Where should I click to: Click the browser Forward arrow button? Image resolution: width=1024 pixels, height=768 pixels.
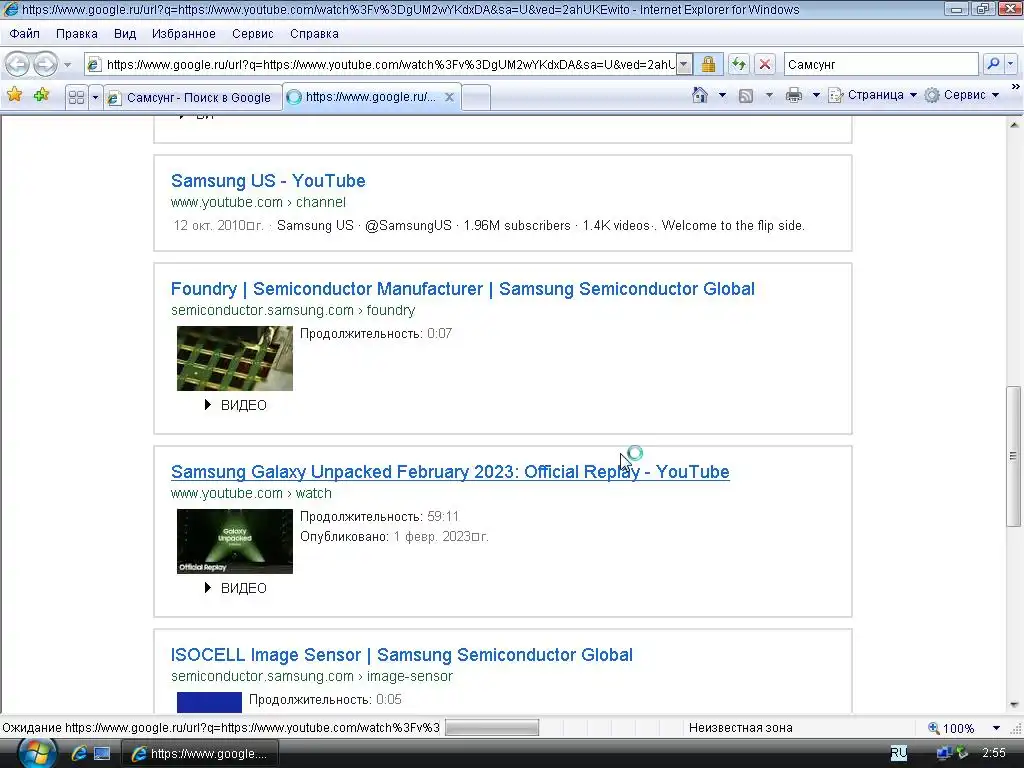(45, 64)
